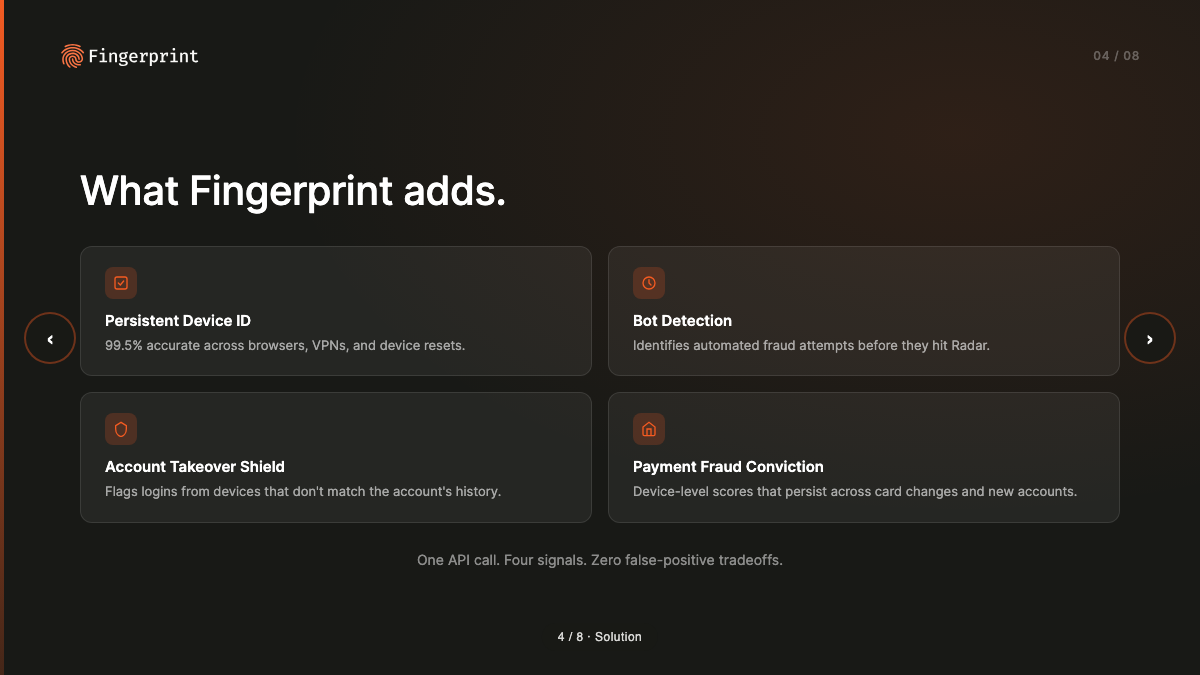Screen dimensions: 1200x675
Task: Click 'Flags logins from devices' description
Action: point(303,491)
